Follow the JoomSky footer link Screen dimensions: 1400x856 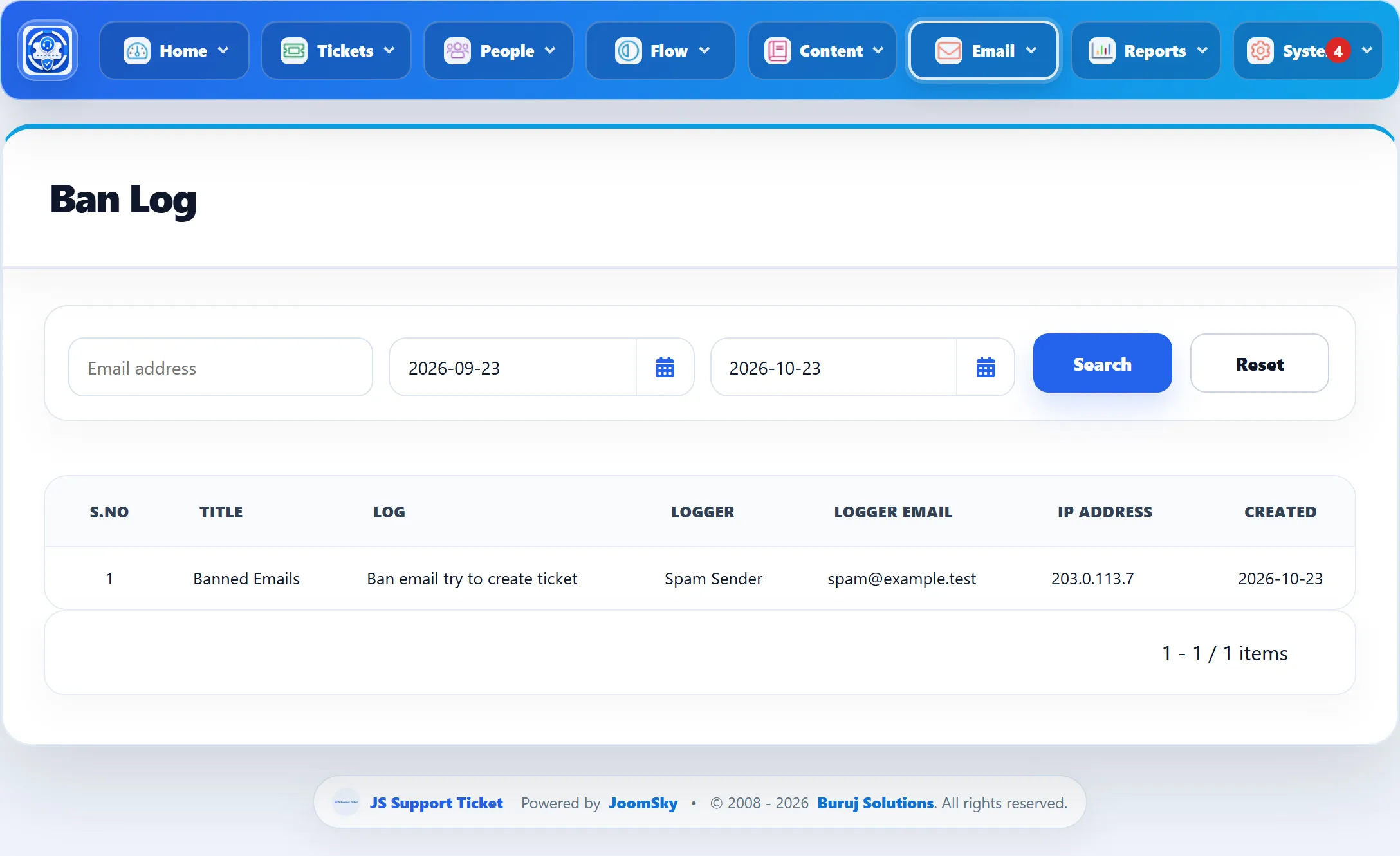643,803
